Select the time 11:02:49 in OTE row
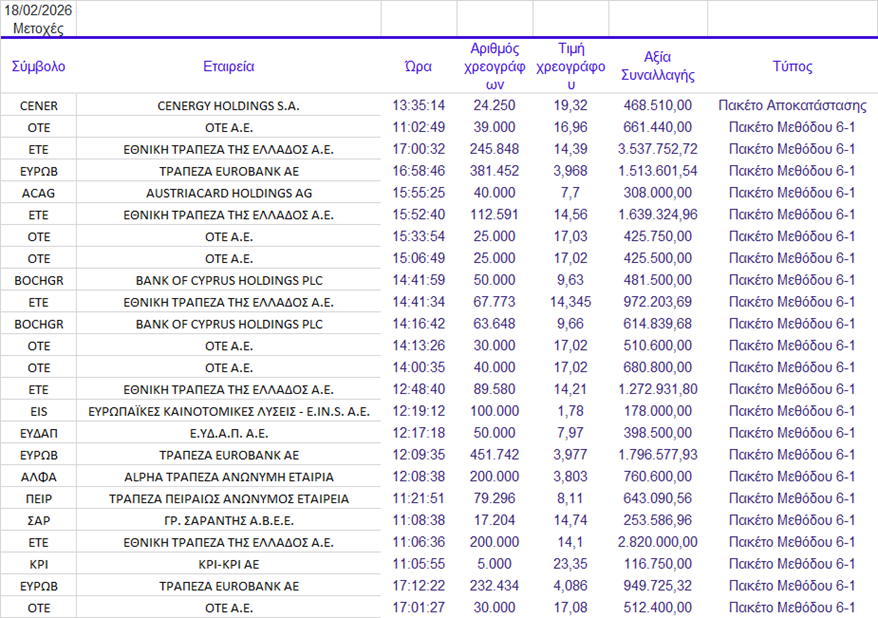This screenshot has height=618, width=878. [x=418, y=127]
